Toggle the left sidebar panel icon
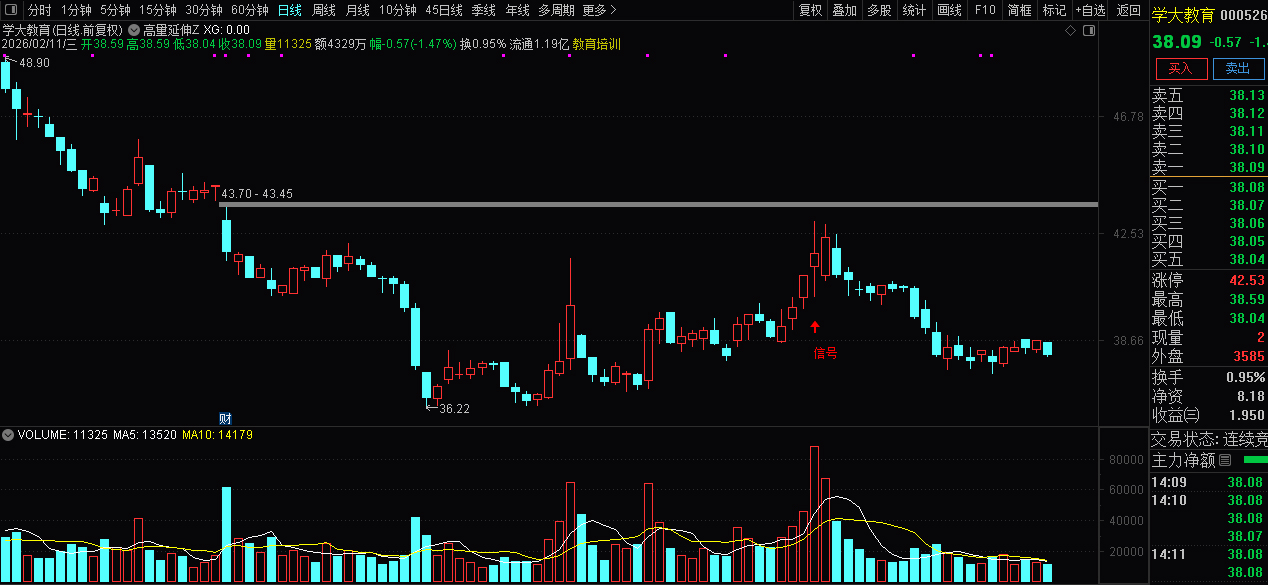 [10, 10]
